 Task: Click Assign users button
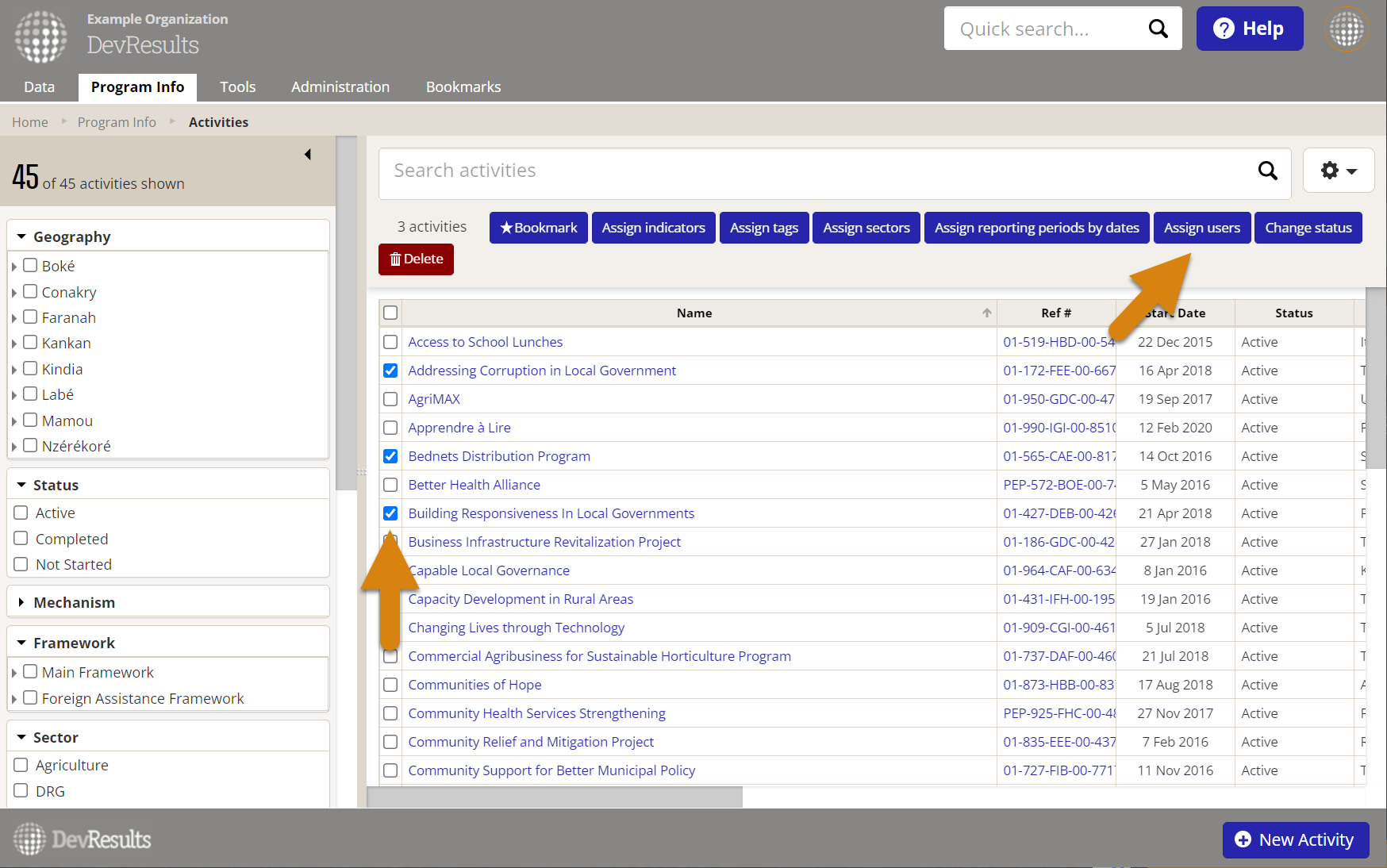pyautogui.click(x=1202, y=228)
